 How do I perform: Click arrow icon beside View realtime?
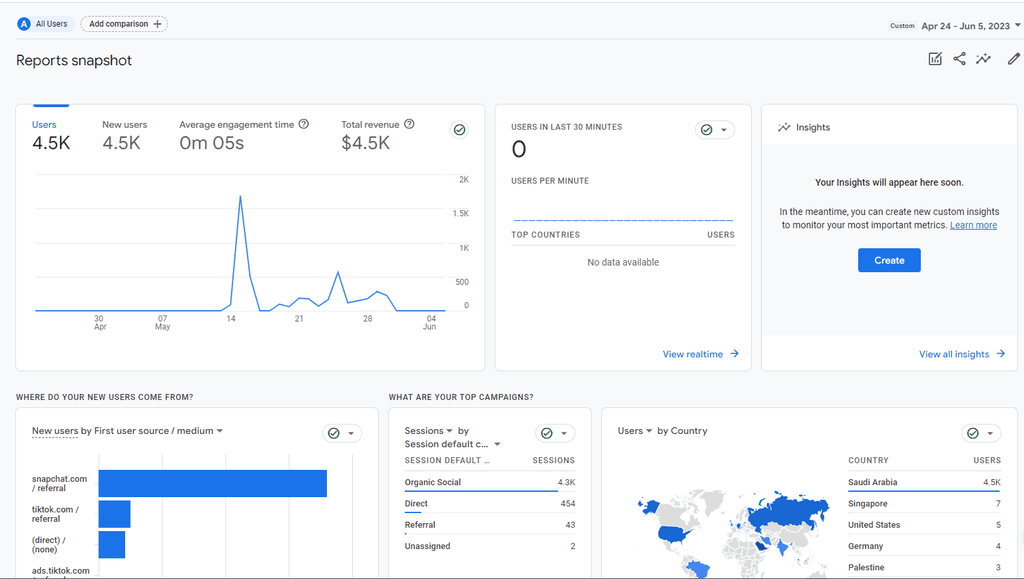(735, 354)
